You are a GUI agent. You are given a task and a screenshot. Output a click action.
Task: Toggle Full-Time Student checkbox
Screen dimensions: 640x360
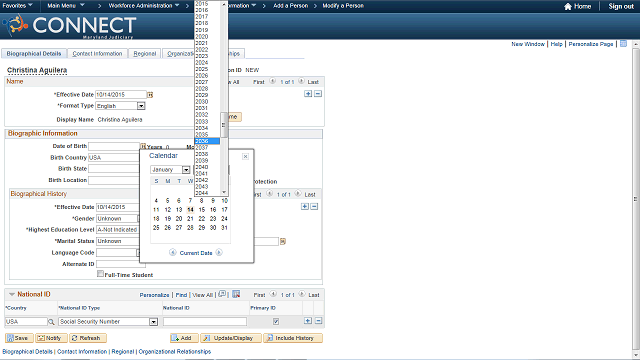(x=100, y=274)
